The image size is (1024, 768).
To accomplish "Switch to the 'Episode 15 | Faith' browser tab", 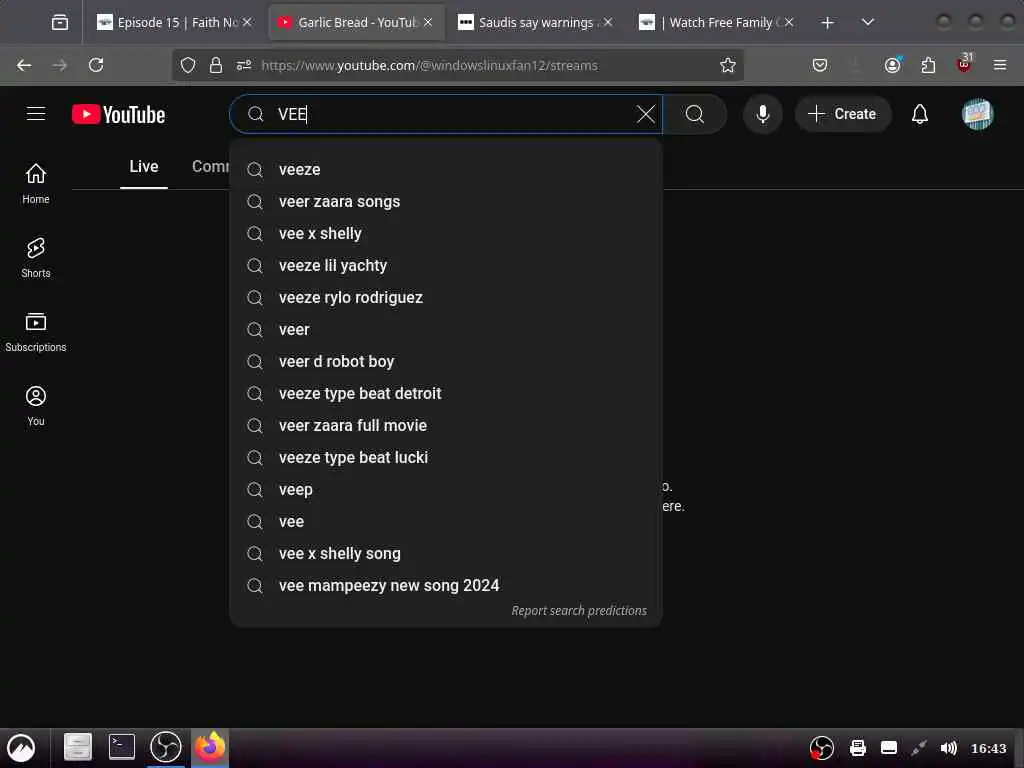I will (x=174, y=22).
